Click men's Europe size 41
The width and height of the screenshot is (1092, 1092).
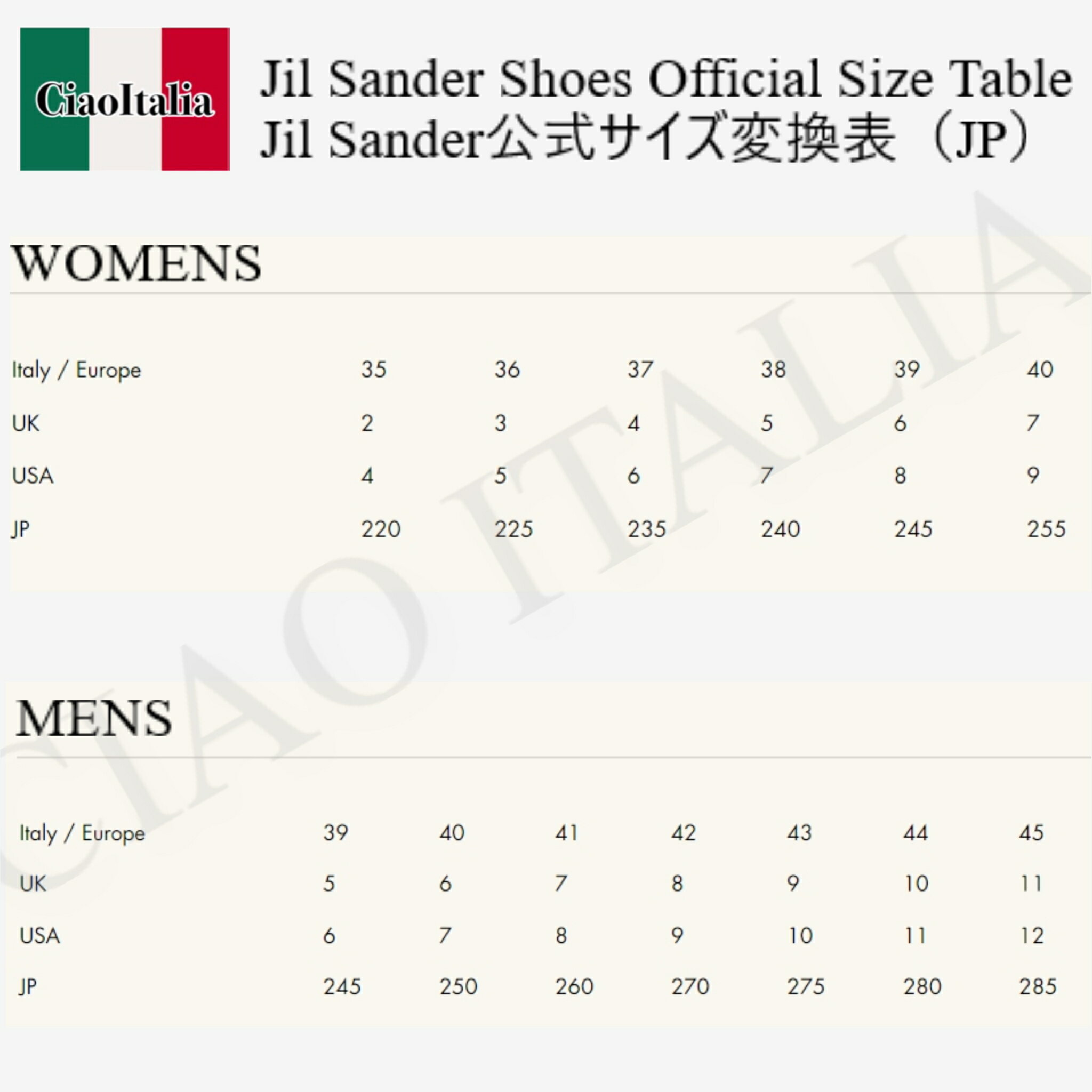[566, 833]
